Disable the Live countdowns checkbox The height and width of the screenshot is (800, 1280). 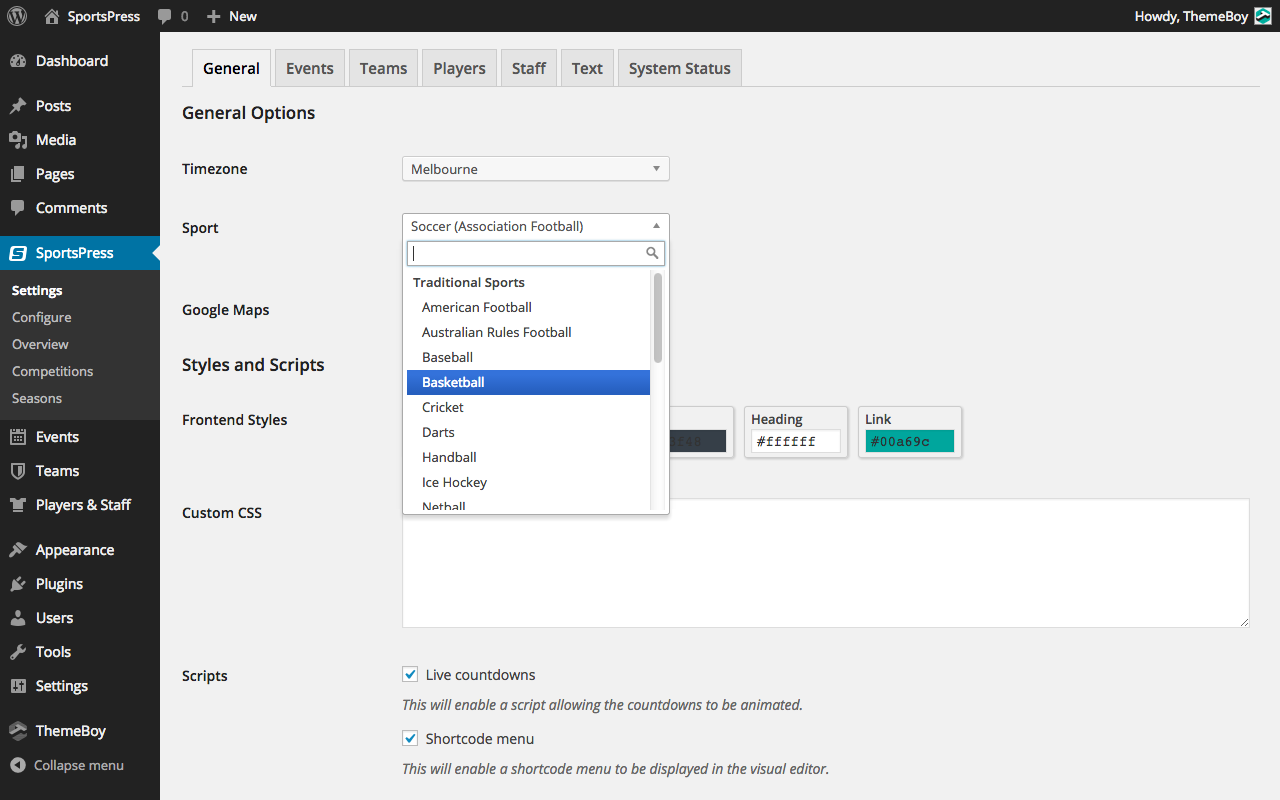pos(410,675)
